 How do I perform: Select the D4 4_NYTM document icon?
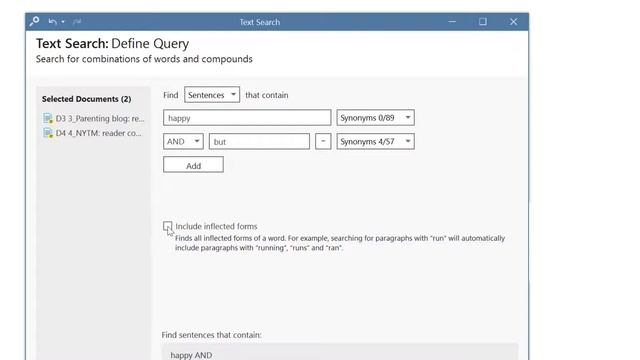(48, 133)
